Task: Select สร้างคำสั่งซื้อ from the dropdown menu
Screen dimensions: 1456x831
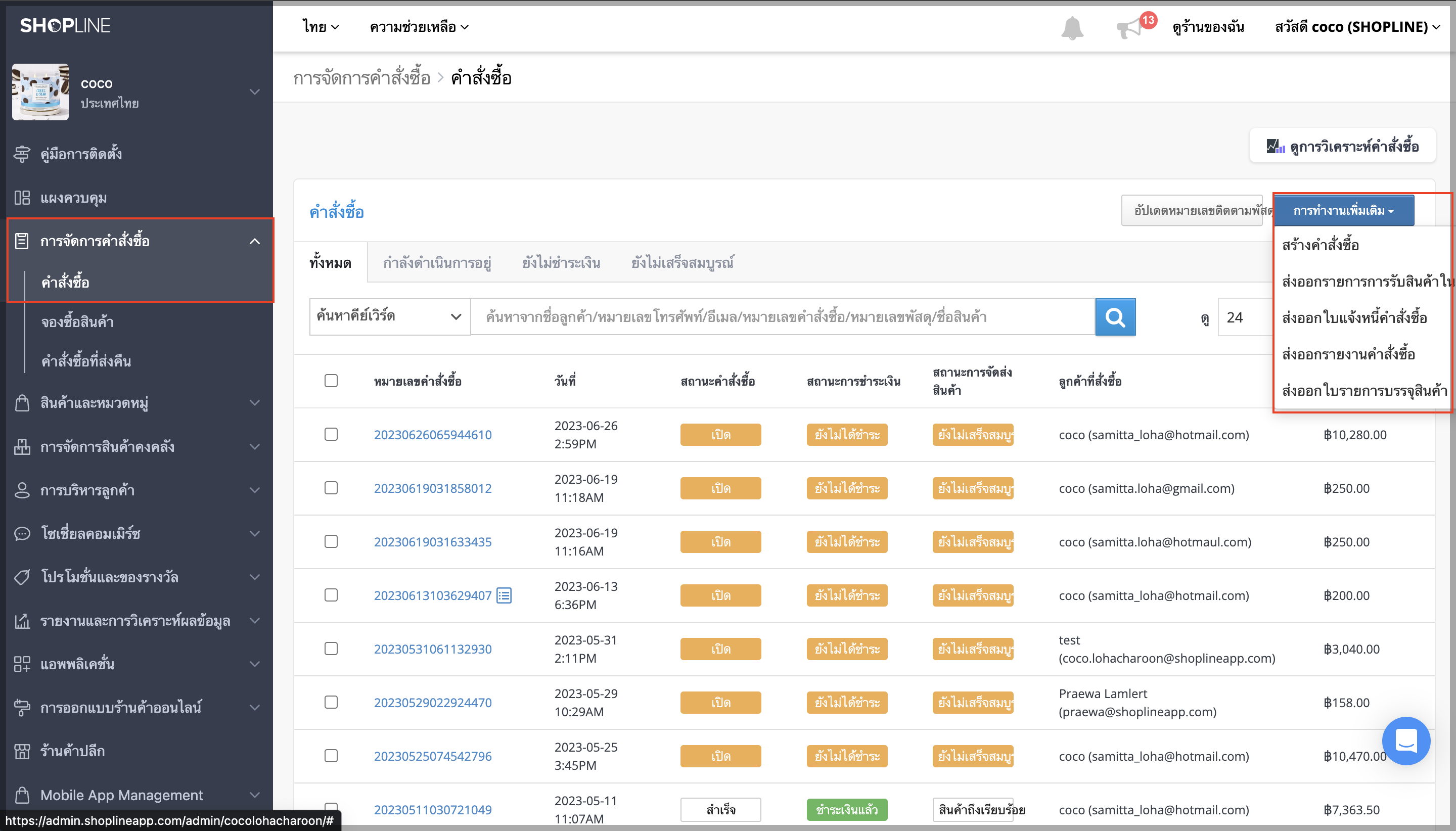Action: point(1320,246)
